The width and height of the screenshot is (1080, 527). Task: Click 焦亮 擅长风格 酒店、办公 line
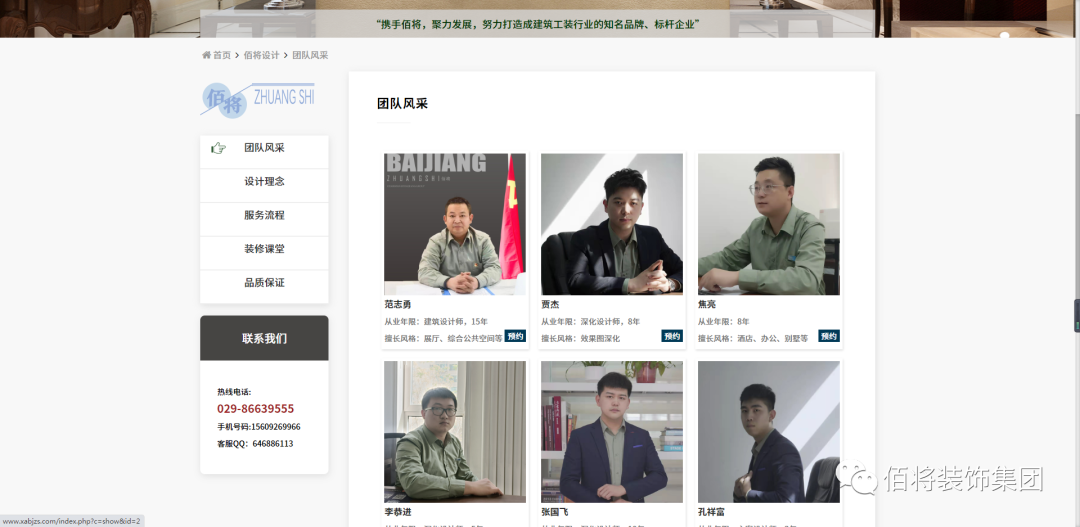coord(753,338)
